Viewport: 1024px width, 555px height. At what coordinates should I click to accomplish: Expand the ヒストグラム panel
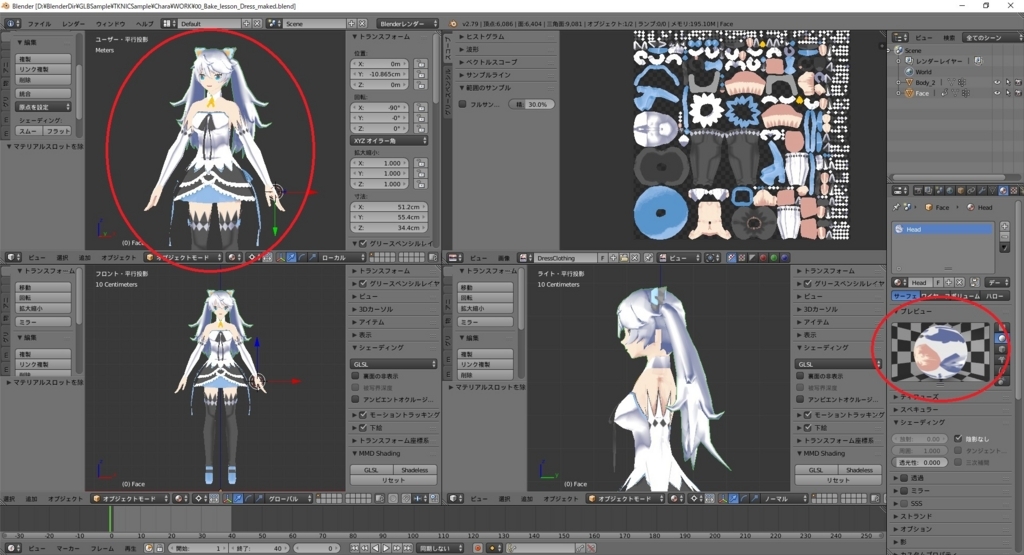(x=483, y=37)
